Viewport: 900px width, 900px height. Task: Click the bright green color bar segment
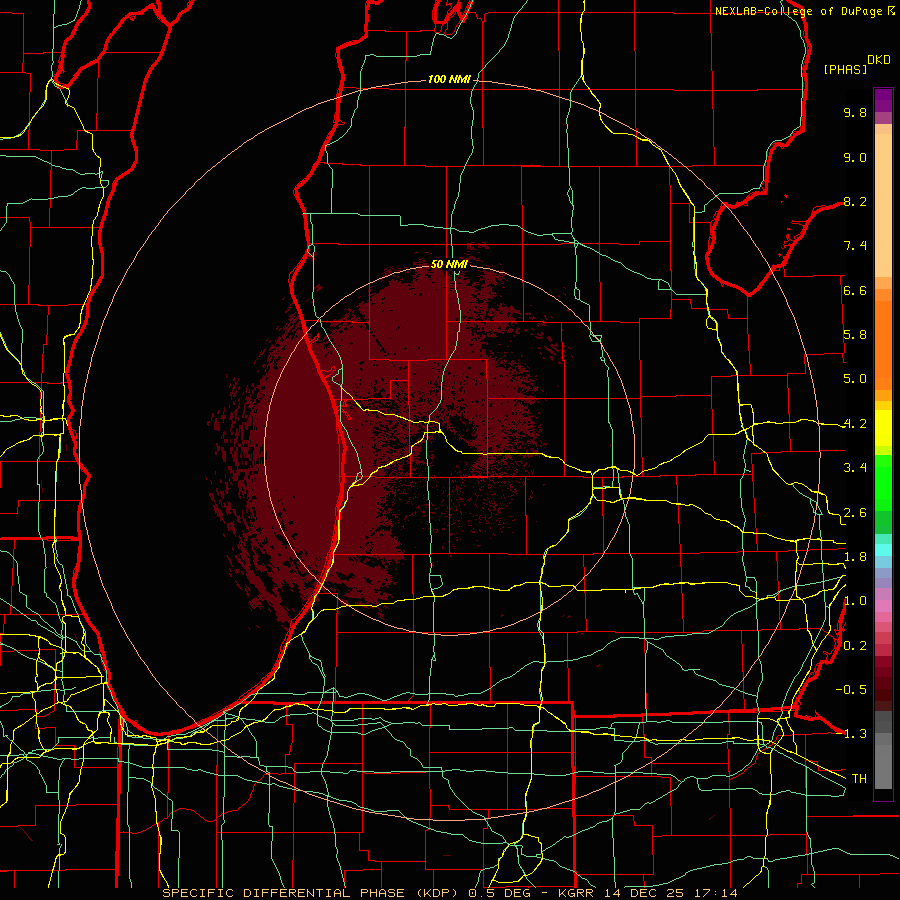[883, 483]
